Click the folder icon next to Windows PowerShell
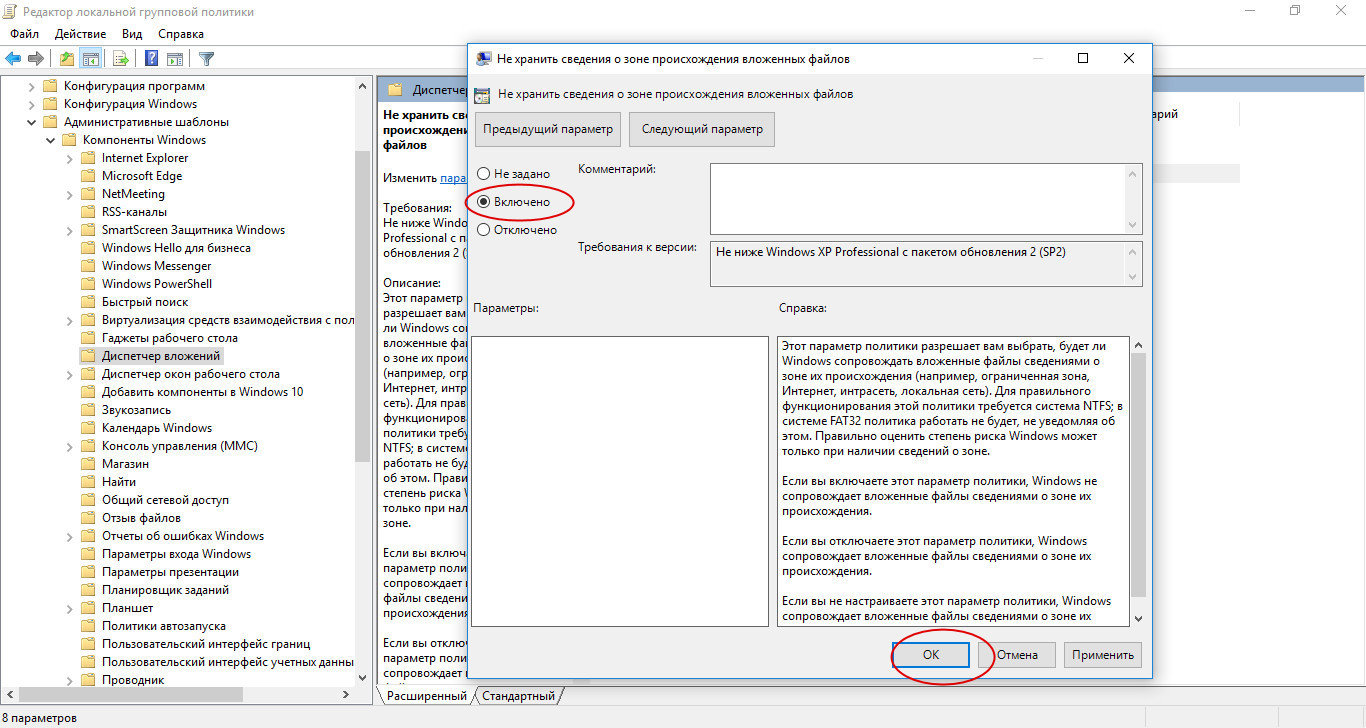The height and width of the screenshot is (728, 1366). 88,284
